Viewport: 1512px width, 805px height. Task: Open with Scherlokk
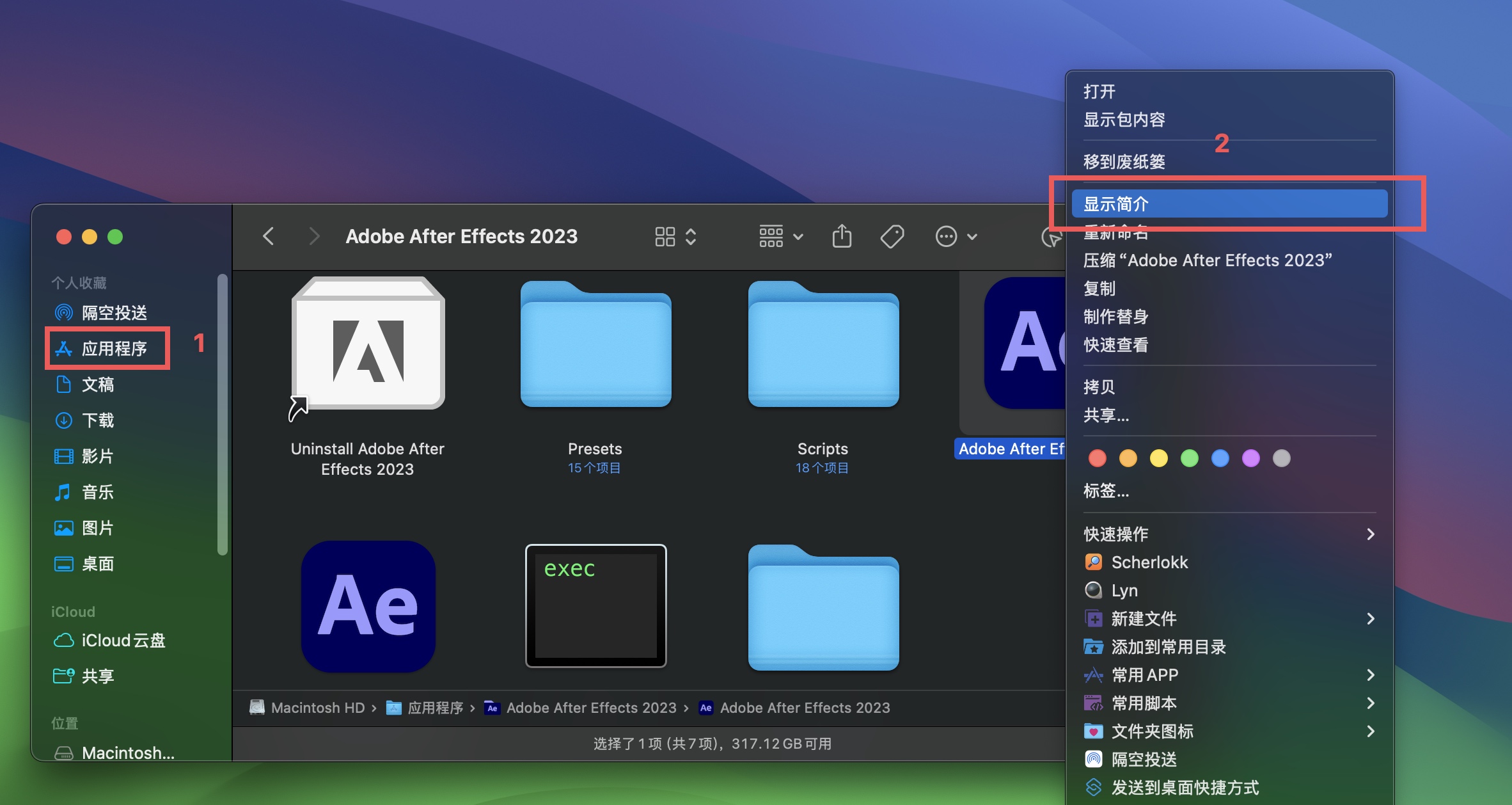click(1229, 562)
